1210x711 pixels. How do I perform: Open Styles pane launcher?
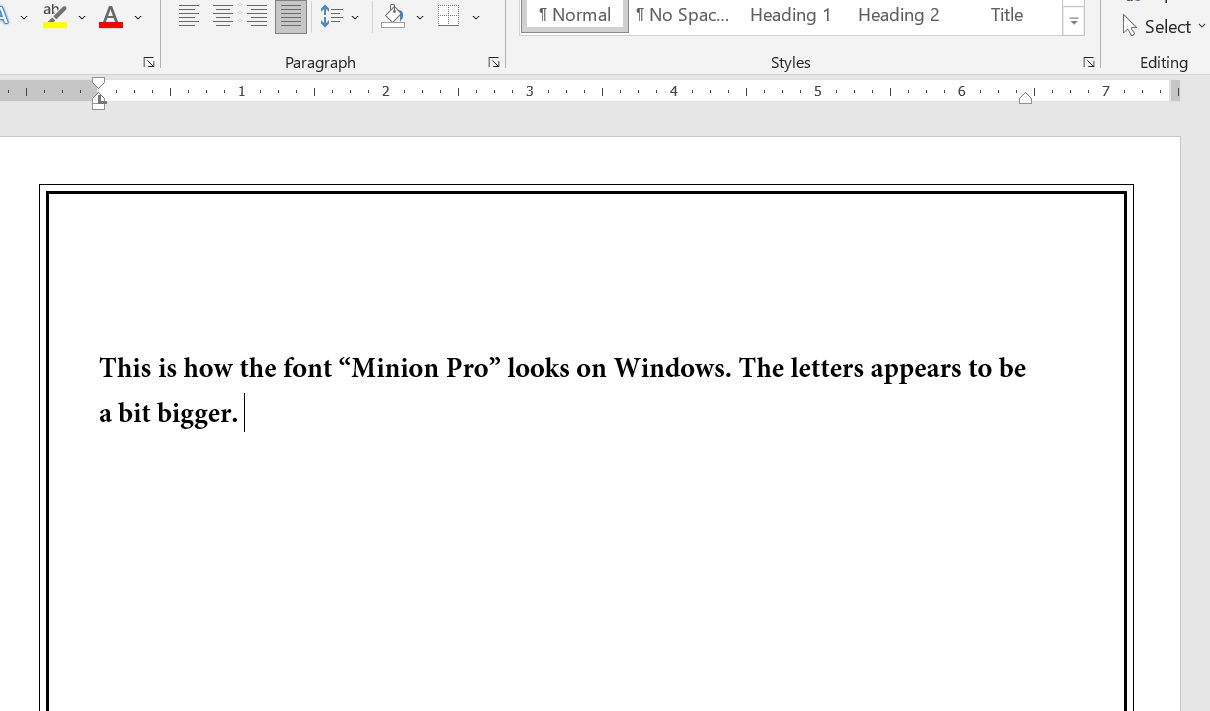point(1089,62)
